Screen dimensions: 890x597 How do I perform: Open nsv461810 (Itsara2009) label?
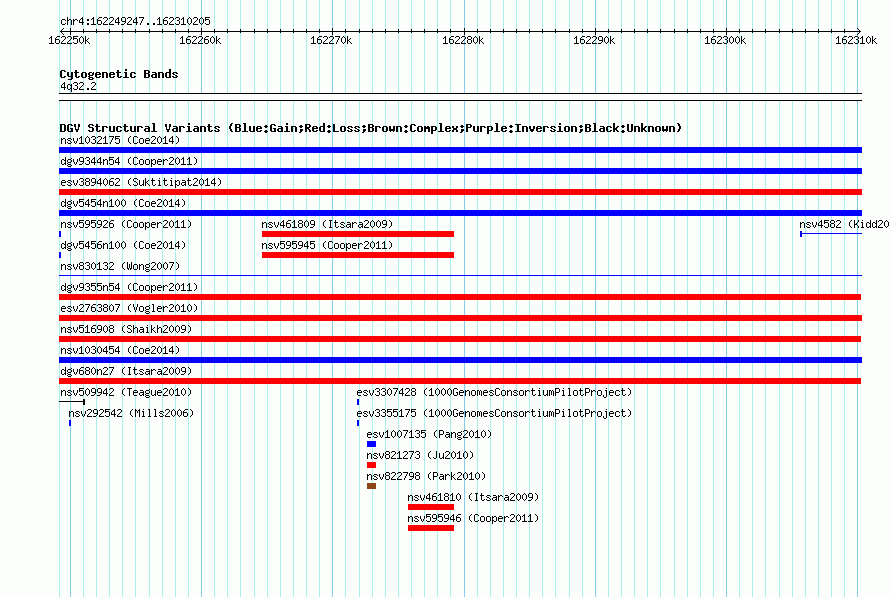(473, 497)
